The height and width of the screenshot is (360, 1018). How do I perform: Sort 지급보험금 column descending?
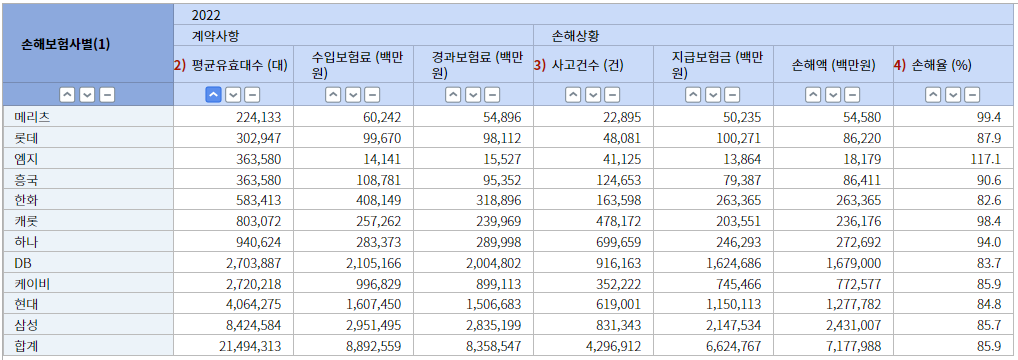click(713, 95)
